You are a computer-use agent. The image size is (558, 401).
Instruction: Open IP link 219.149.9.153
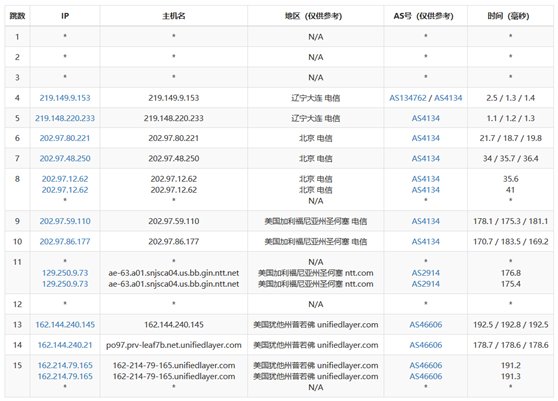click(65, 98)
